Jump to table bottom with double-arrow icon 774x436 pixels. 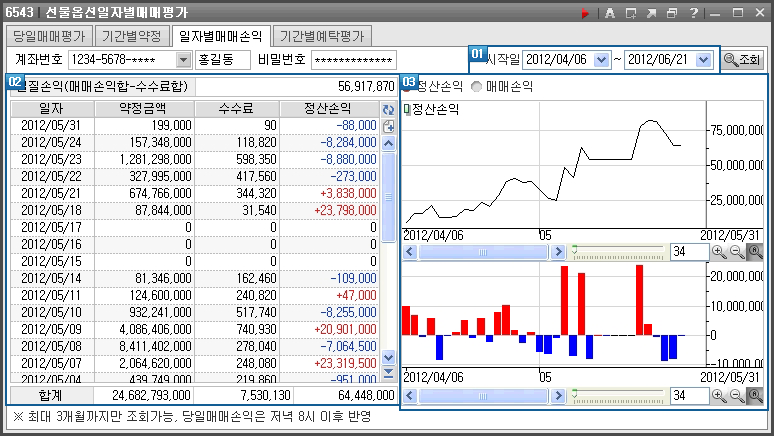388,373
